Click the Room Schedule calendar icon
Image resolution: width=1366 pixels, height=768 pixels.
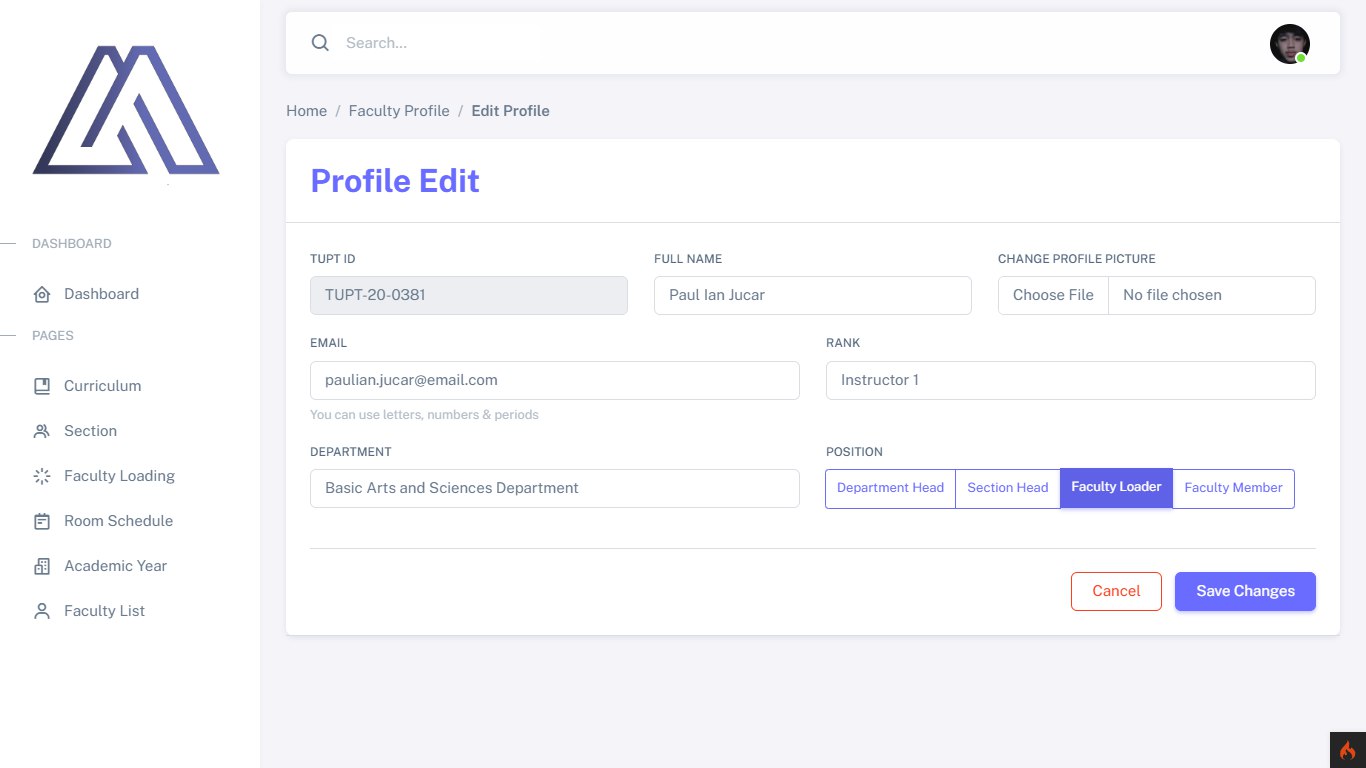coord(42,521)
